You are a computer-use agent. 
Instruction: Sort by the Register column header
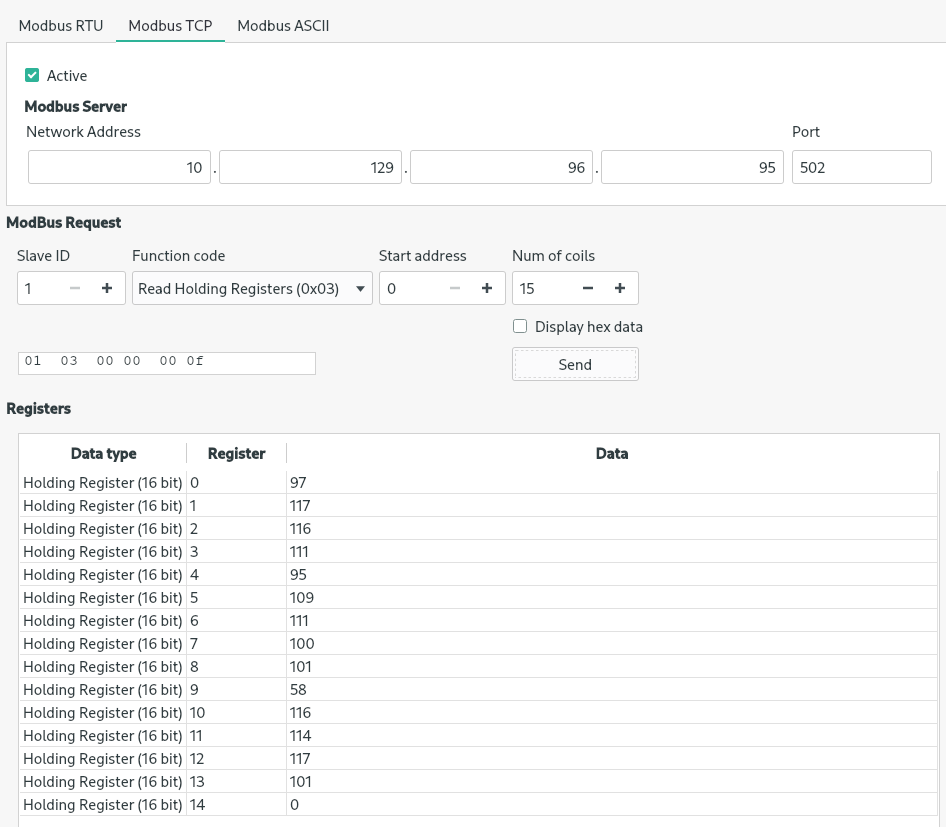(236, 454)
